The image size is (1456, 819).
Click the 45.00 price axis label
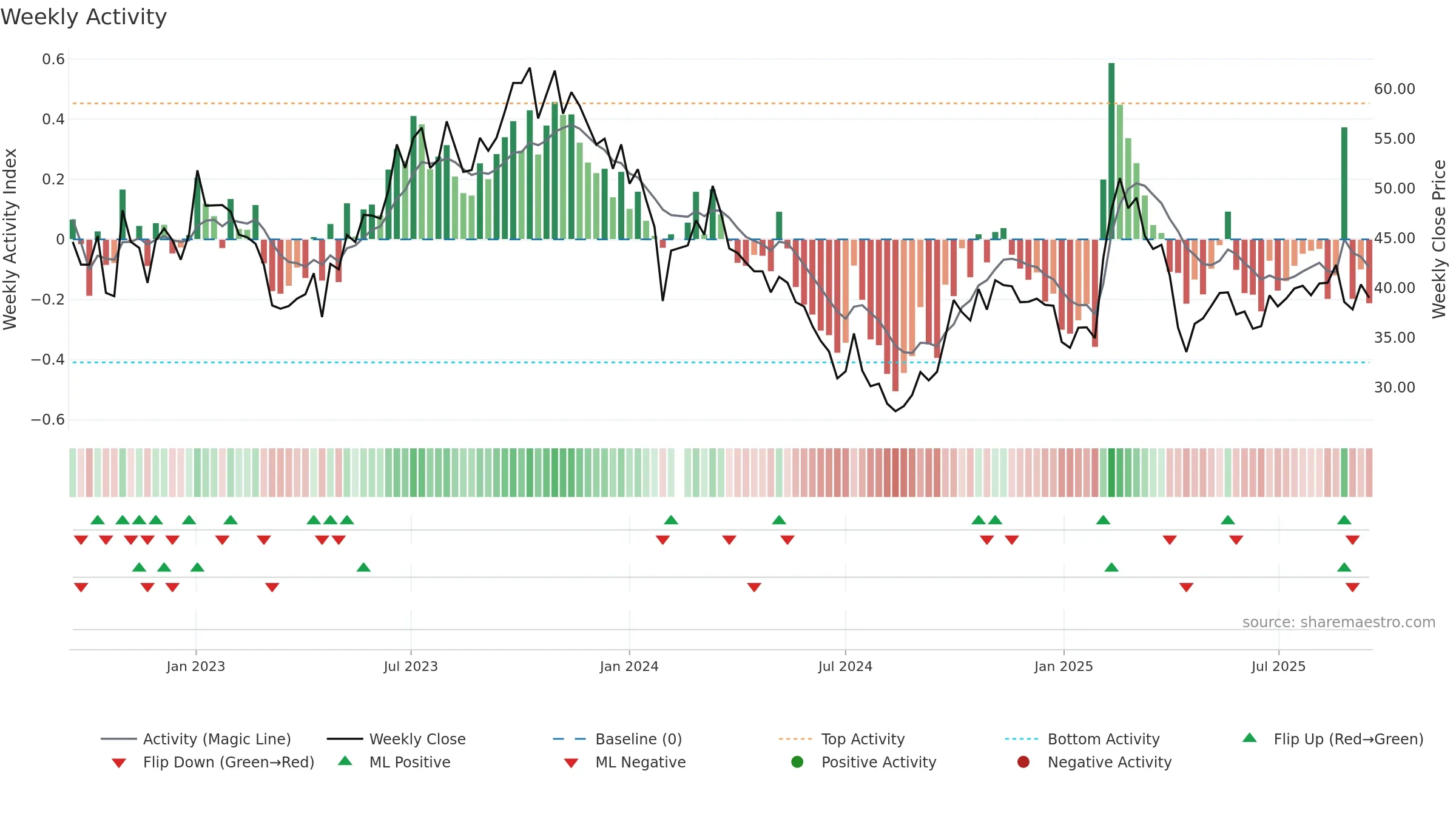click(x=1395, y=238)
